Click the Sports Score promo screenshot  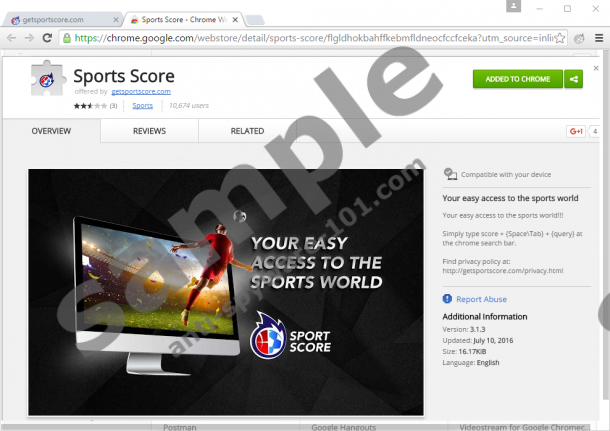[226, 292]
